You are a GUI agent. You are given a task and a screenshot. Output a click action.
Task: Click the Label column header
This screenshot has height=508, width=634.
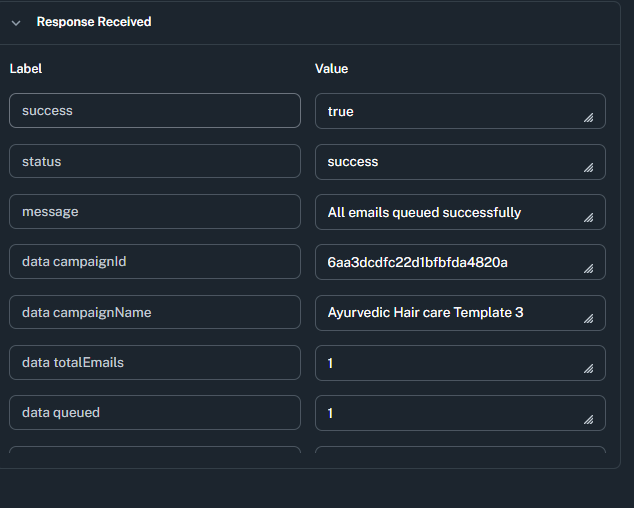click(26, 69)
